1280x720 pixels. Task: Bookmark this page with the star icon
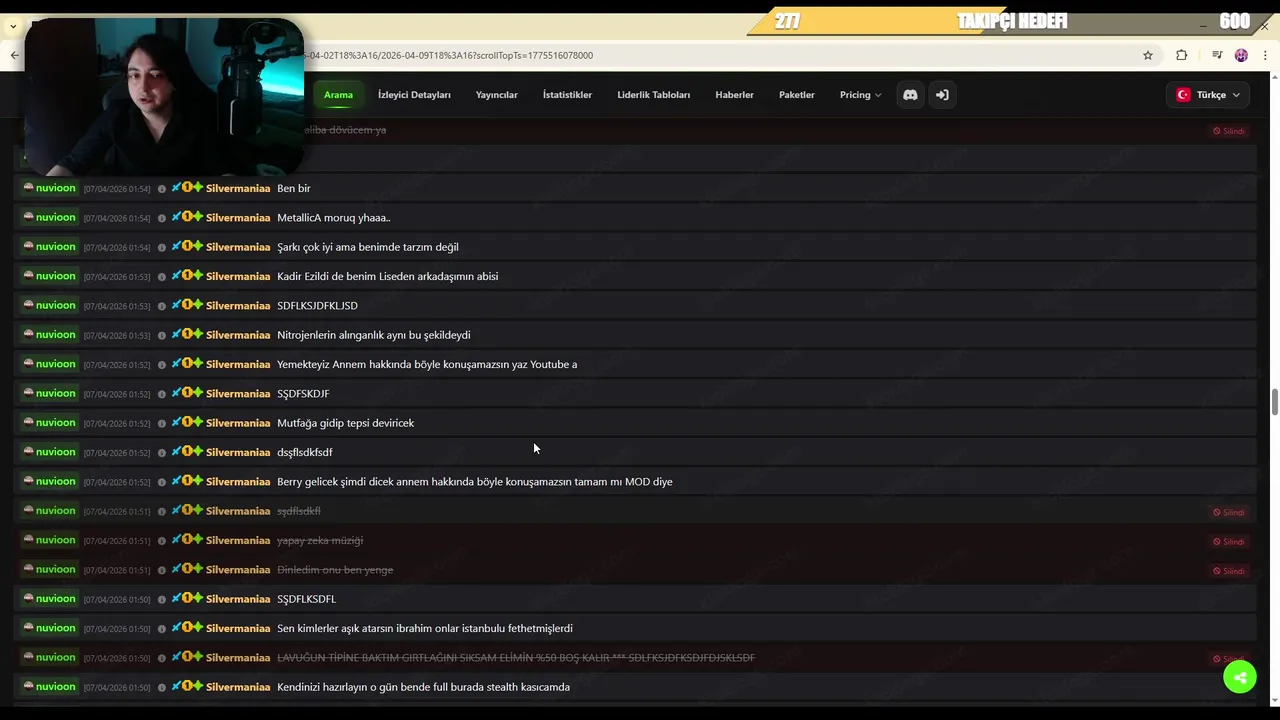(1148, 55)
